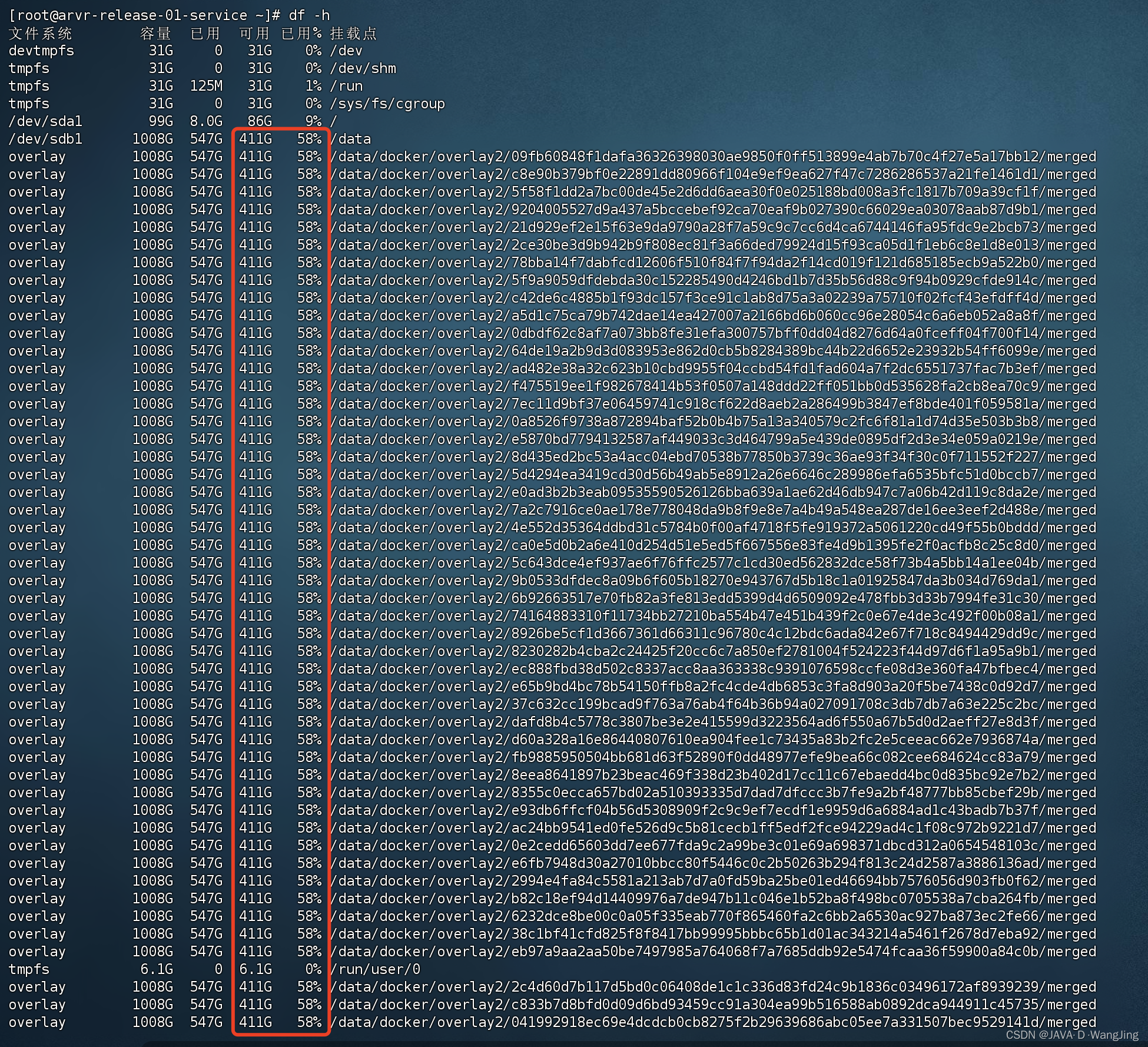Click overlay path starting 21d929ef2e15

714,227
